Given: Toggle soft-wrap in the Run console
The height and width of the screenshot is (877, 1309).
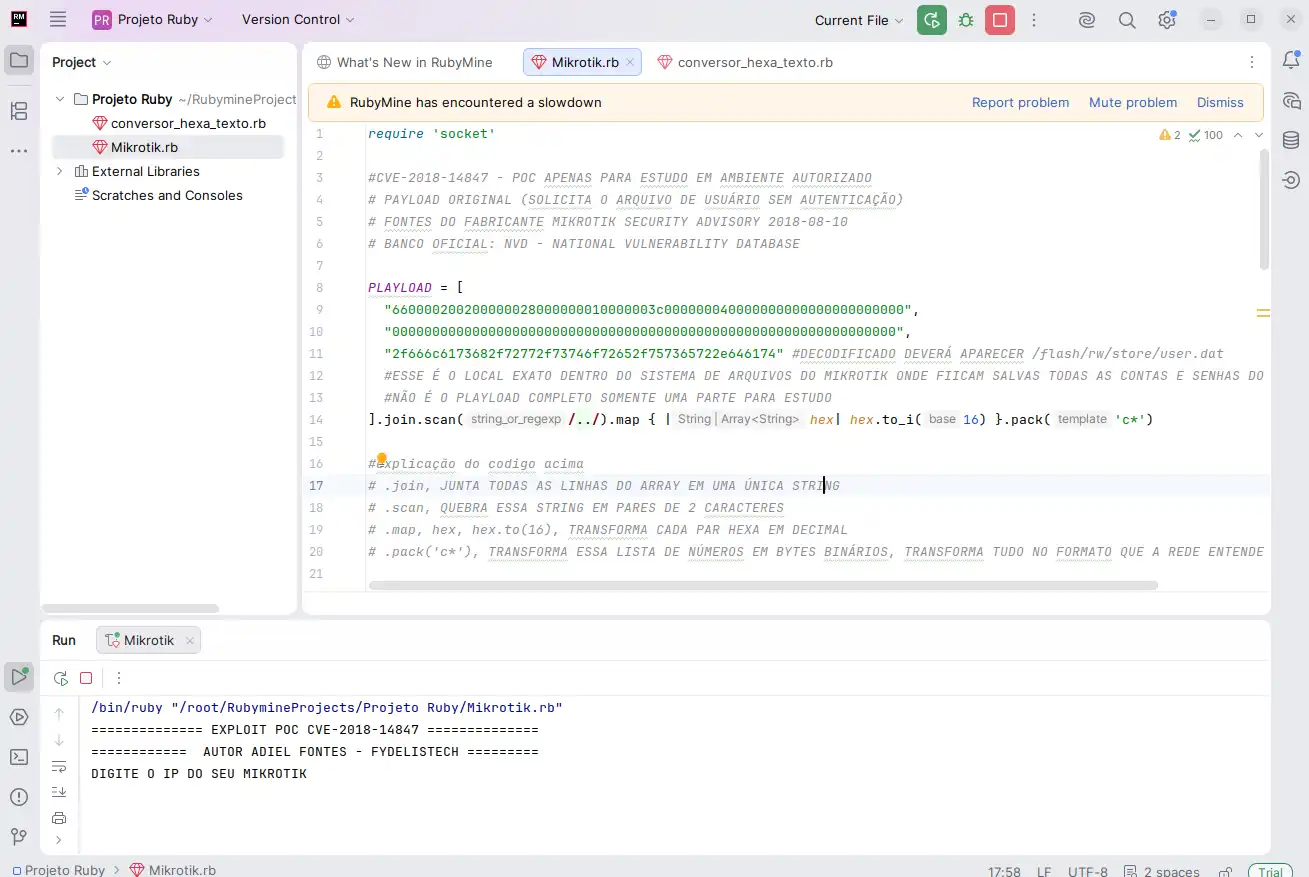Looking at the screenshot, I should [x=59, y=766].
